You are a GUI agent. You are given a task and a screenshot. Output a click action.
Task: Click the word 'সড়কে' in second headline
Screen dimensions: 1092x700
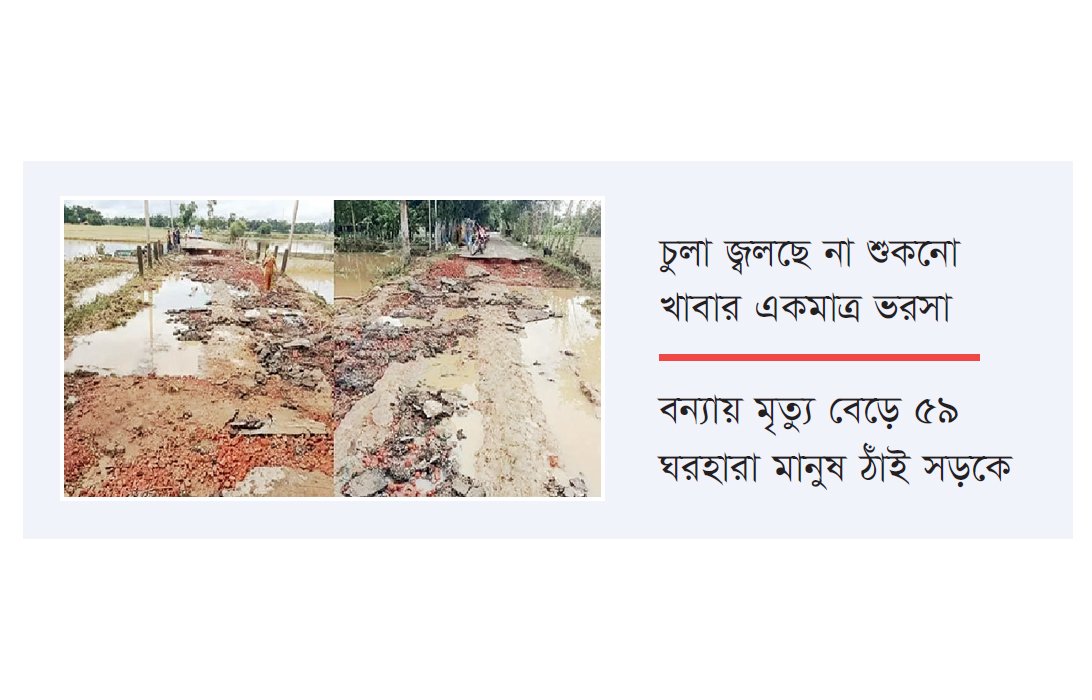pos(967,468)
